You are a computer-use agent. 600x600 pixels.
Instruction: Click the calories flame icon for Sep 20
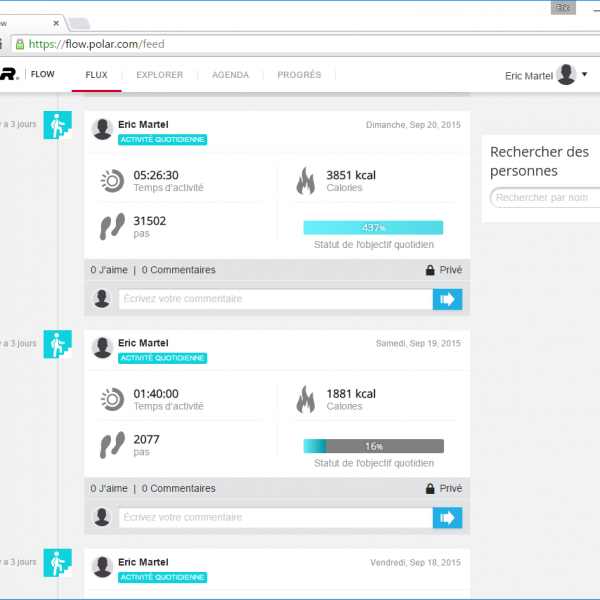pos(305,181)
